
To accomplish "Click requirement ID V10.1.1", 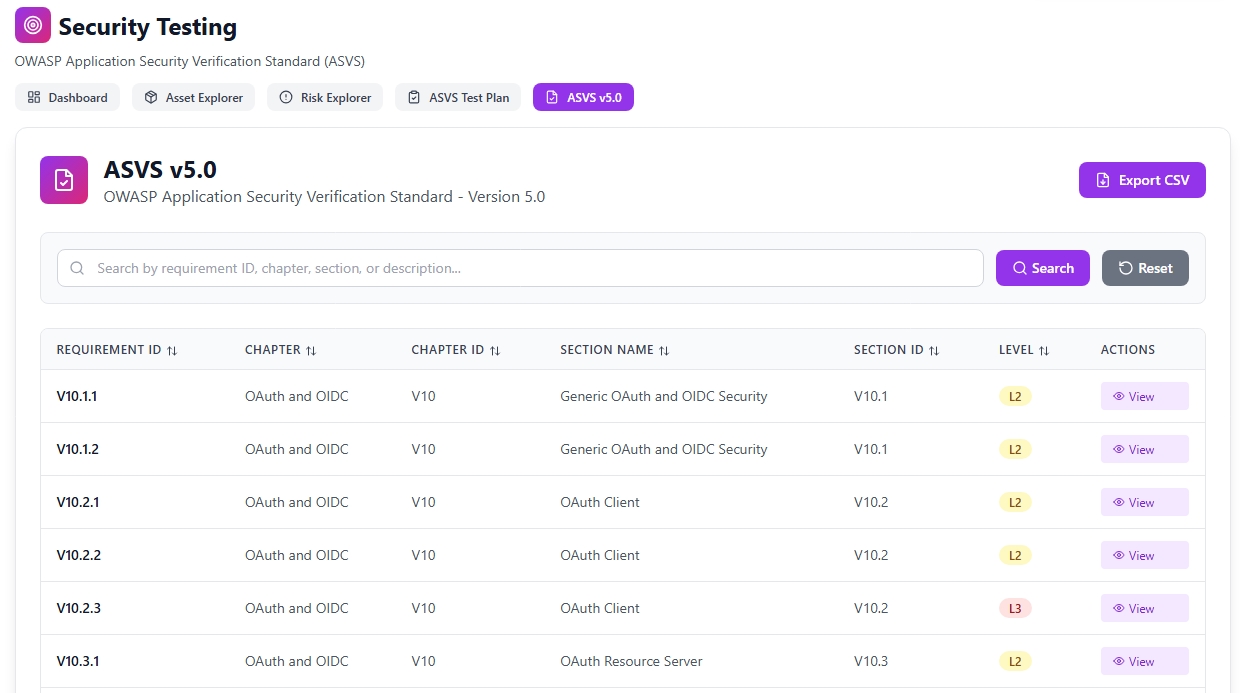I will point(77,396).
